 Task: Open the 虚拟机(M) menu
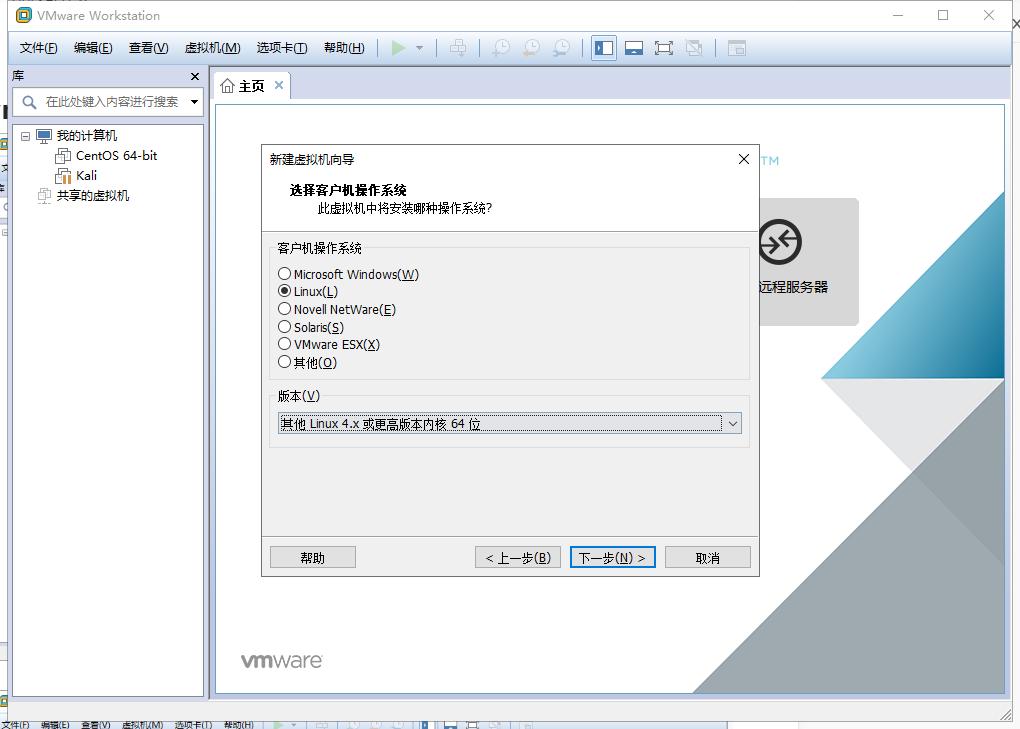[213, 48]
